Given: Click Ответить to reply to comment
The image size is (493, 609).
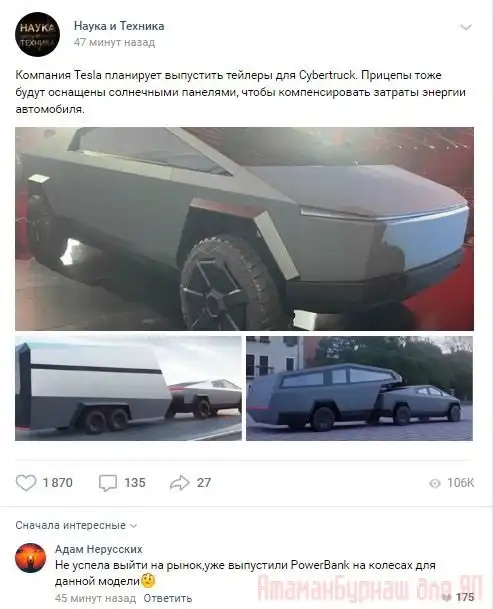Looking at the screenshot, I should [167, 598].
